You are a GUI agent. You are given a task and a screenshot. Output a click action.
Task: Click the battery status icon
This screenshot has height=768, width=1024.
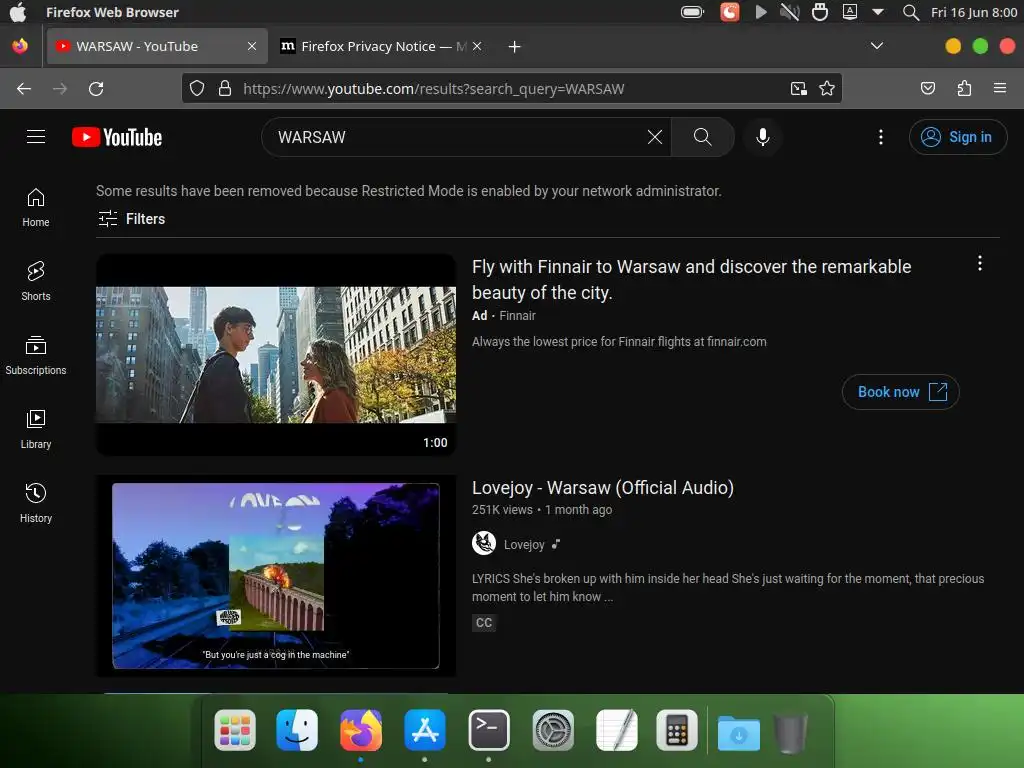coord(692,12)
